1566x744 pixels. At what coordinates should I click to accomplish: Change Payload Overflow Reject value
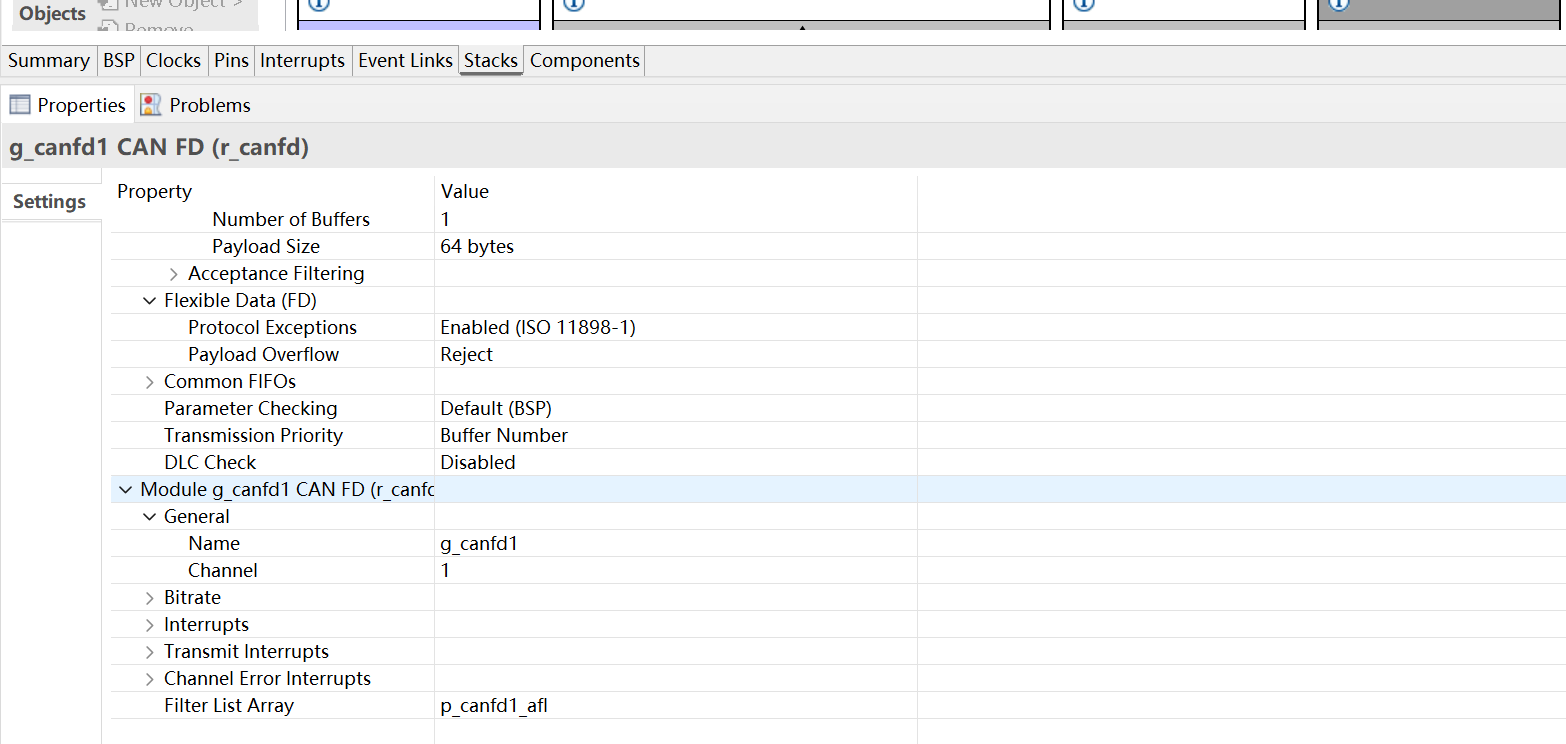click(x=676, y=355)
